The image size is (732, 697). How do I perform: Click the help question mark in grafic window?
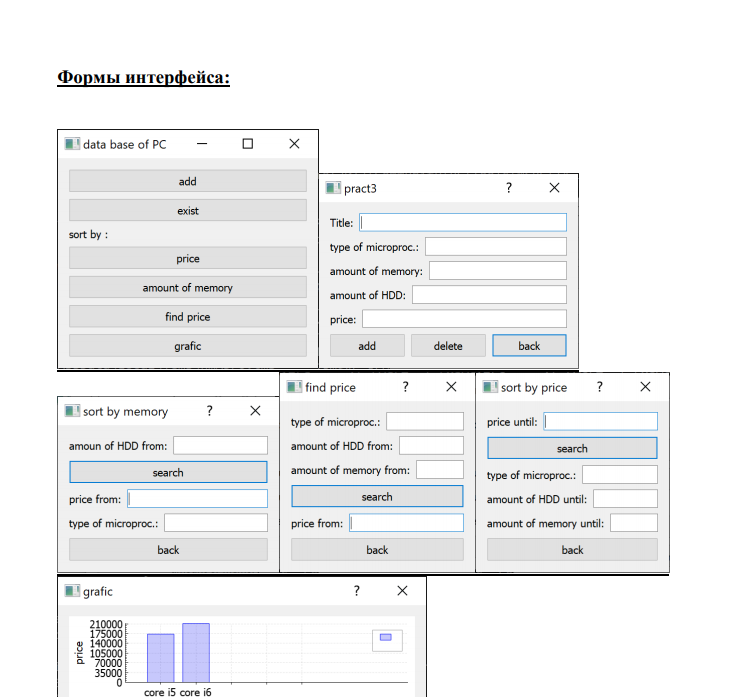[356, 591]
